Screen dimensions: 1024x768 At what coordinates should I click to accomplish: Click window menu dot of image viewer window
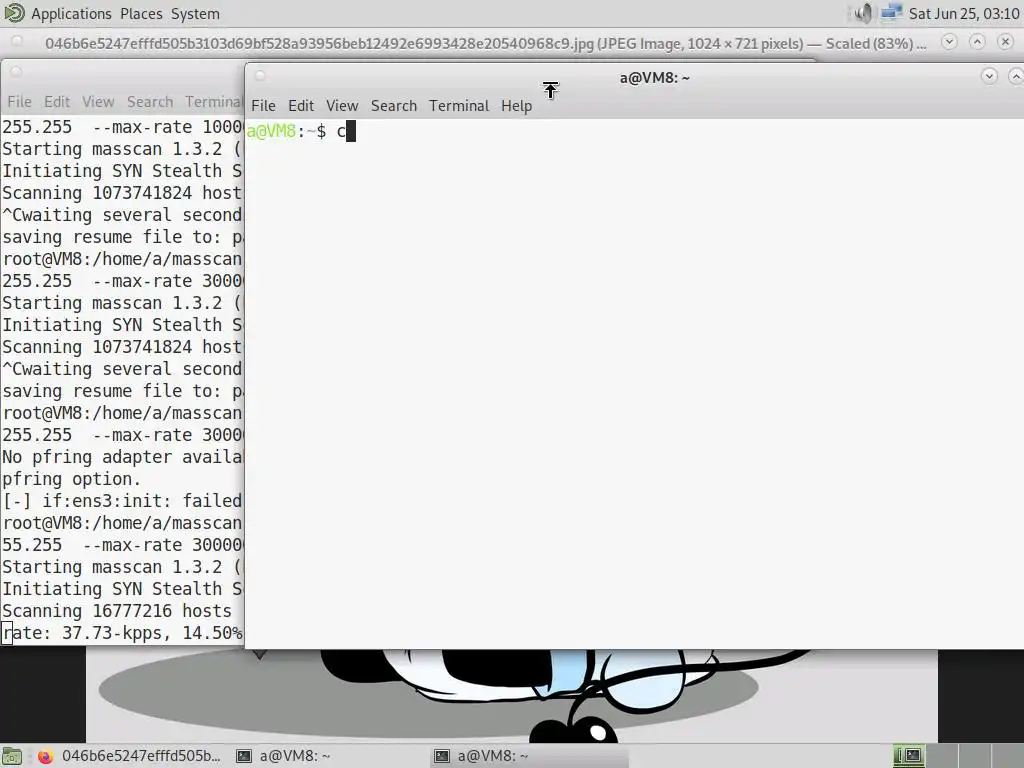coord(17,42)
